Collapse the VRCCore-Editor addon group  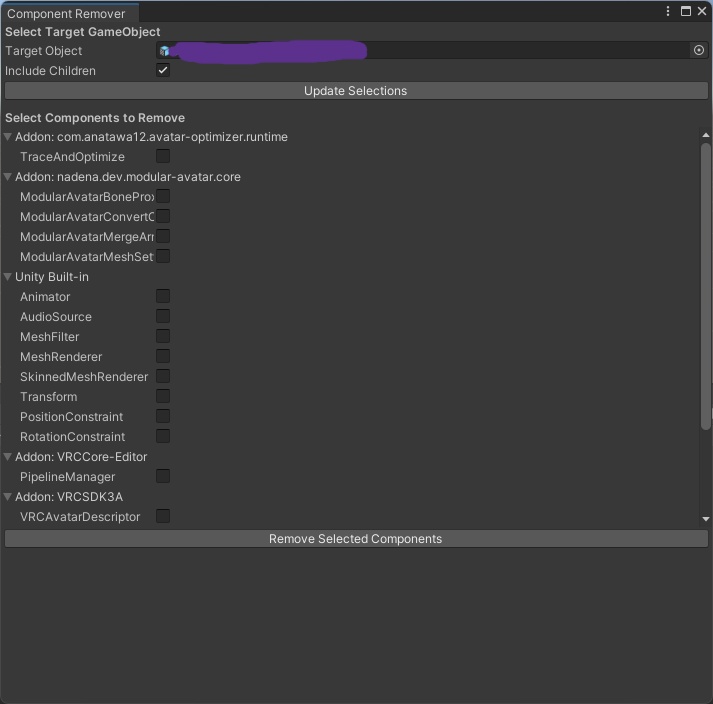(x=8, y=457)
